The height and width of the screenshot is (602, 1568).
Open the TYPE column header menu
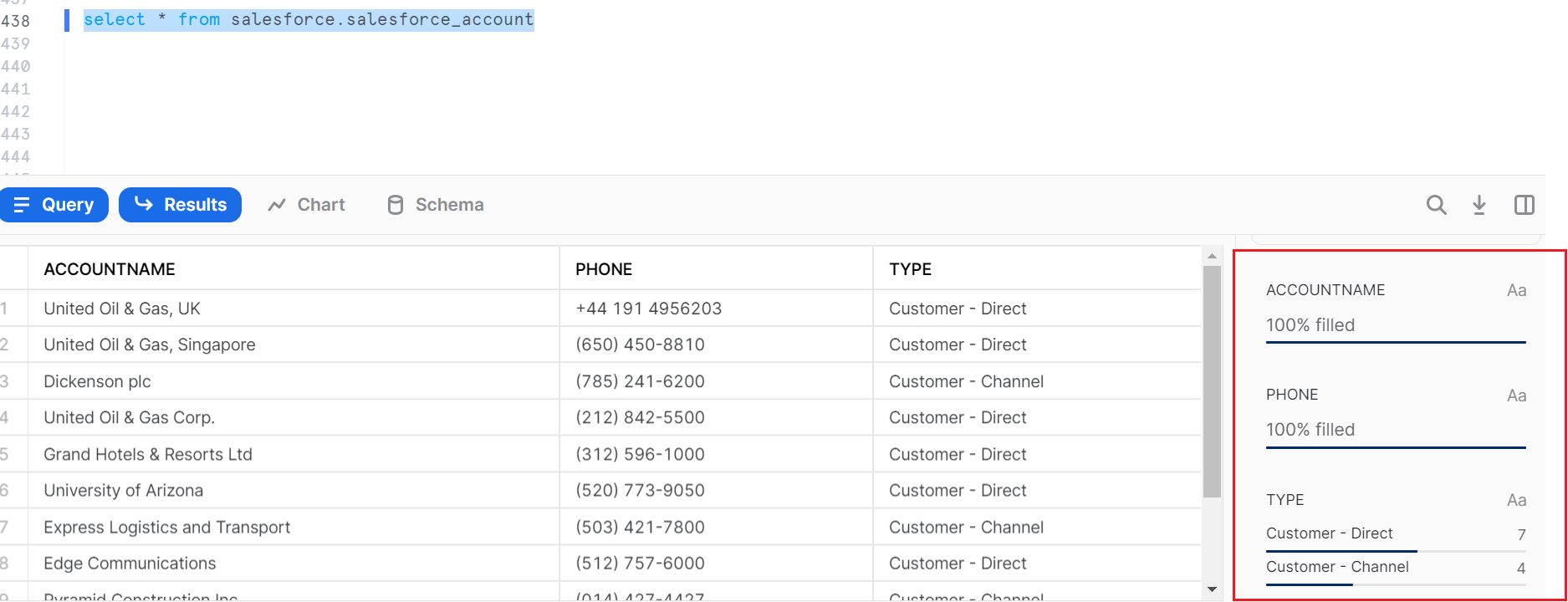pyautogui.click(x=910, y=269)
